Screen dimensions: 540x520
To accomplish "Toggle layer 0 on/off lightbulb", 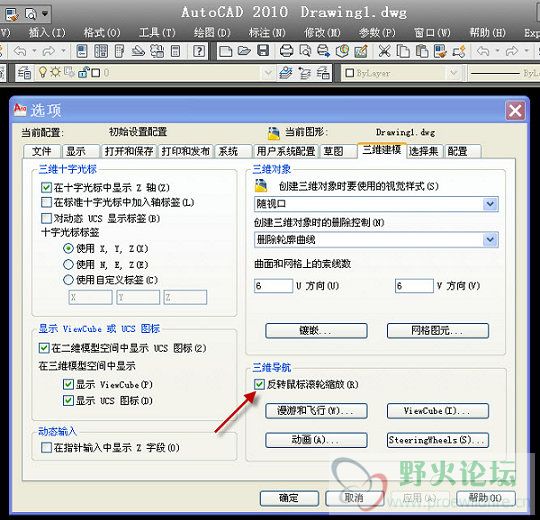I will [x=42, y=72].
